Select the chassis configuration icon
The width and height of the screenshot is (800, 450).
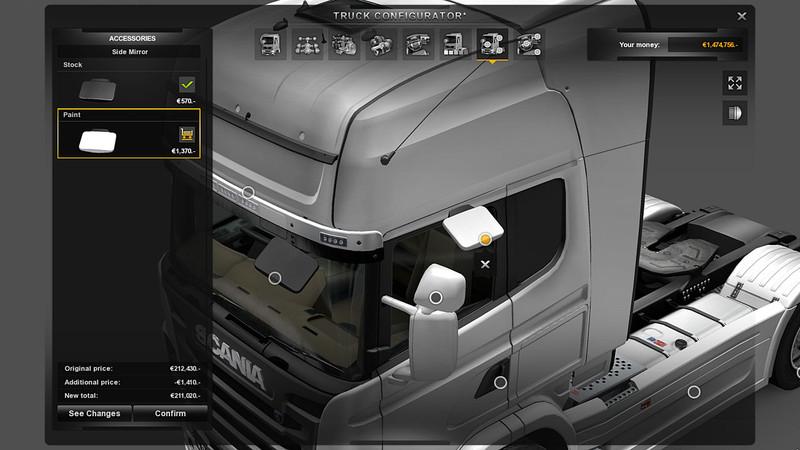pyautogui.click(x=307, y=45)
